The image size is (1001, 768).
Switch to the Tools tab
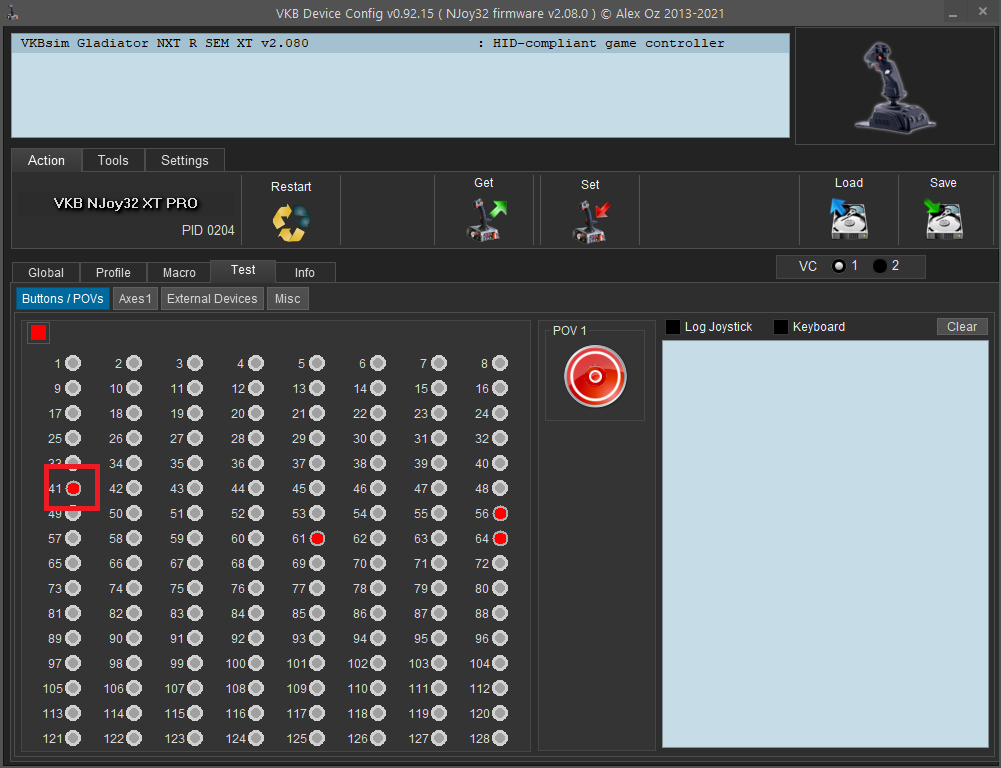(113, 160)
